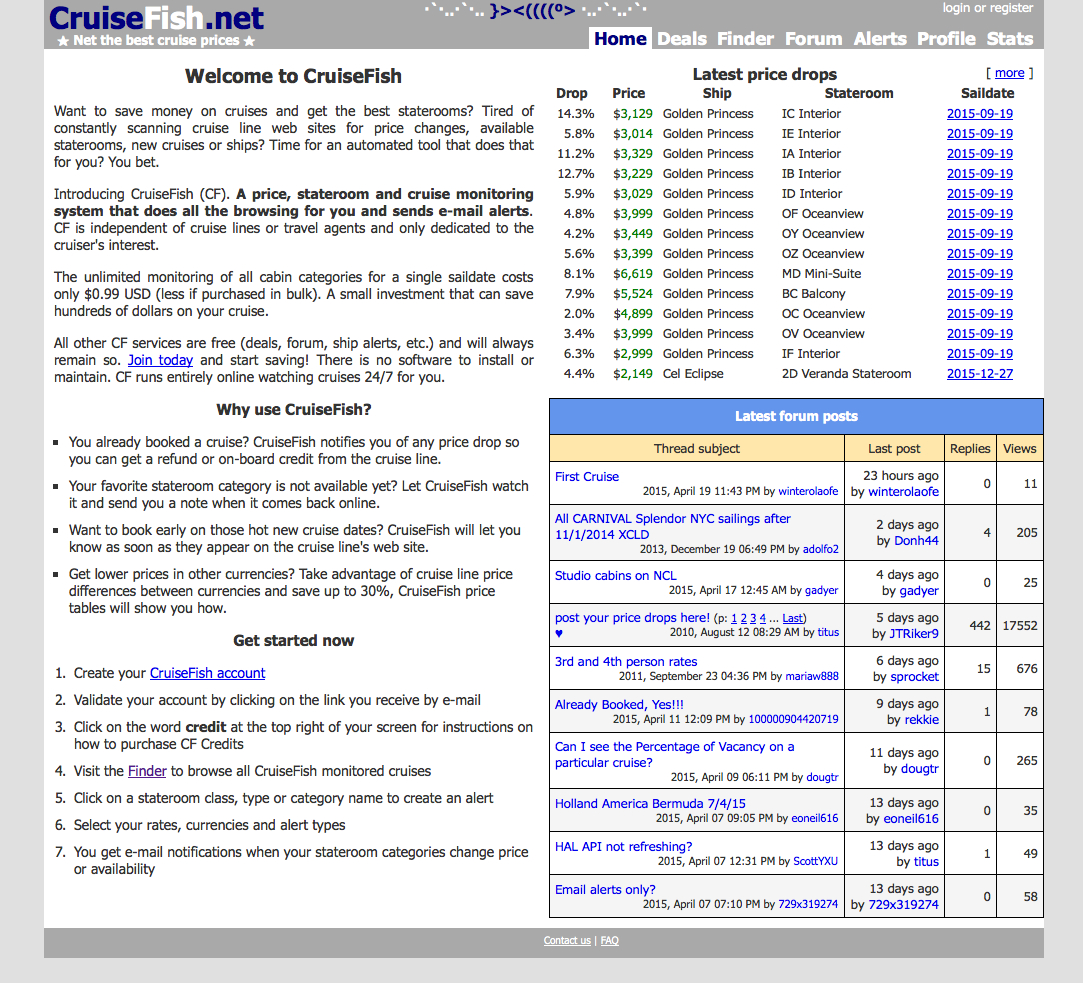This screenshot has height=983, width=1083.
Task: Open sail date for MD Mini-Suite row
Action: pyautogui.click(x=979, y=274)
